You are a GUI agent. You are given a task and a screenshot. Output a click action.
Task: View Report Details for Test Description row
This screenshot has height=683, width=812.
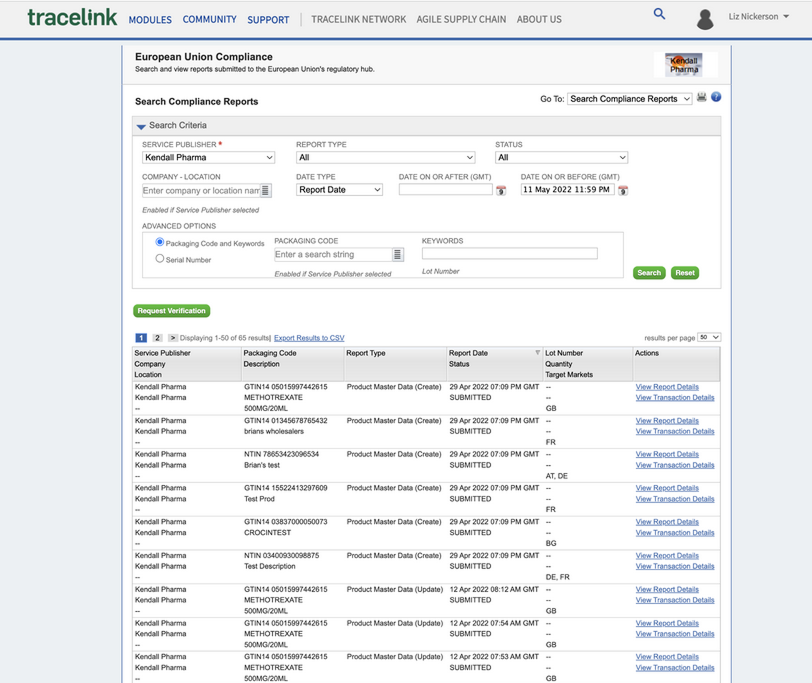pos(667,556)
